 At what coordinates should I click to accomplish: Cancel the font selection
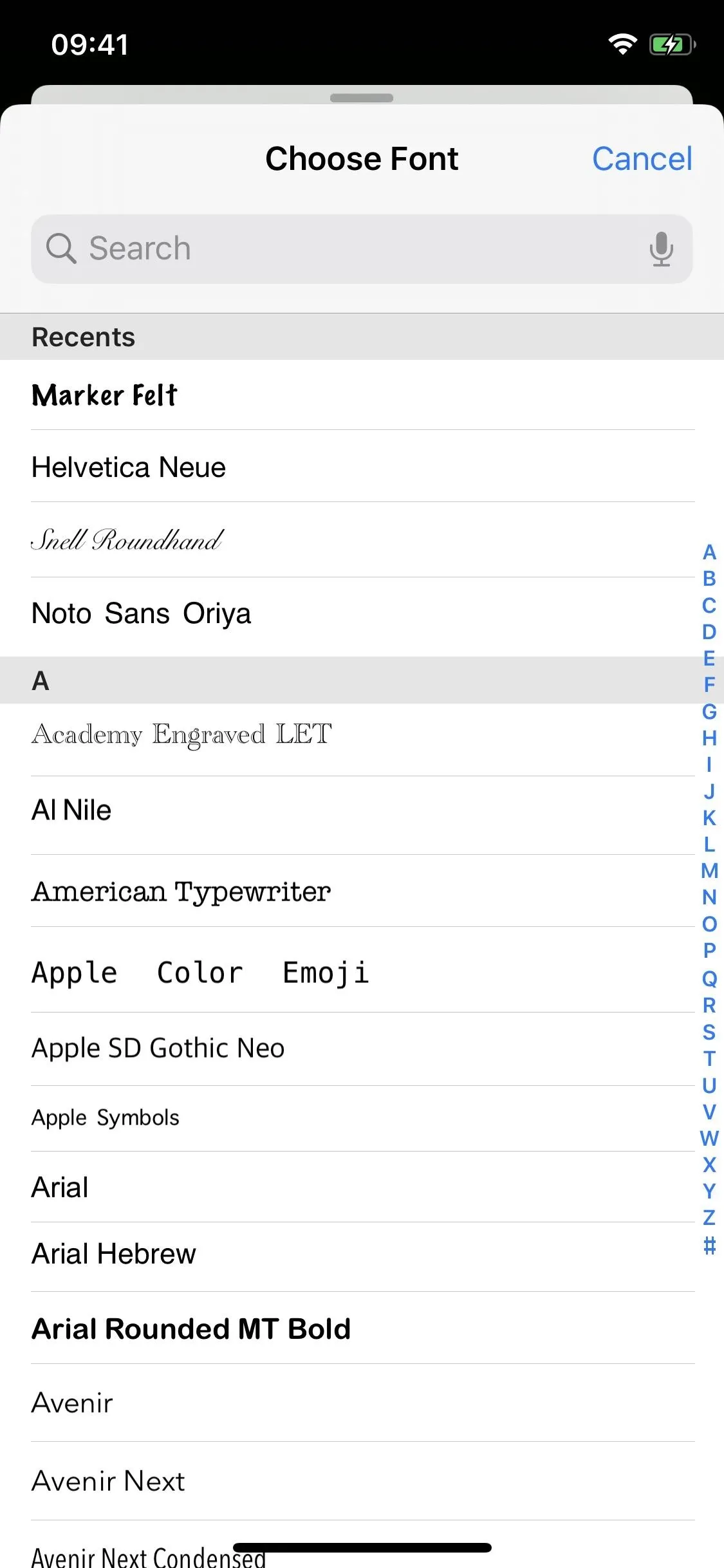[x=642, y=159]
